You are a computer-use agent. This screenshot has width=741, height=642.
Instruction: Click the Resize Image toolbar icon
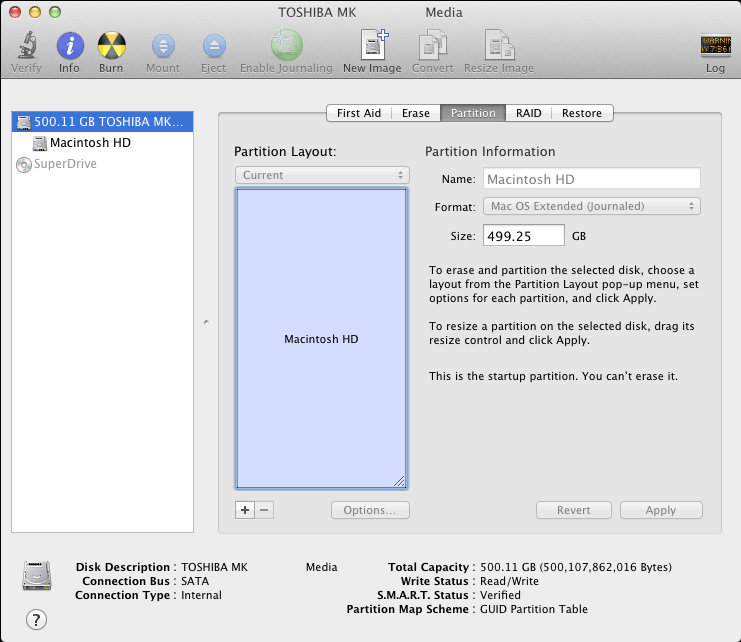tap(499, 45)
